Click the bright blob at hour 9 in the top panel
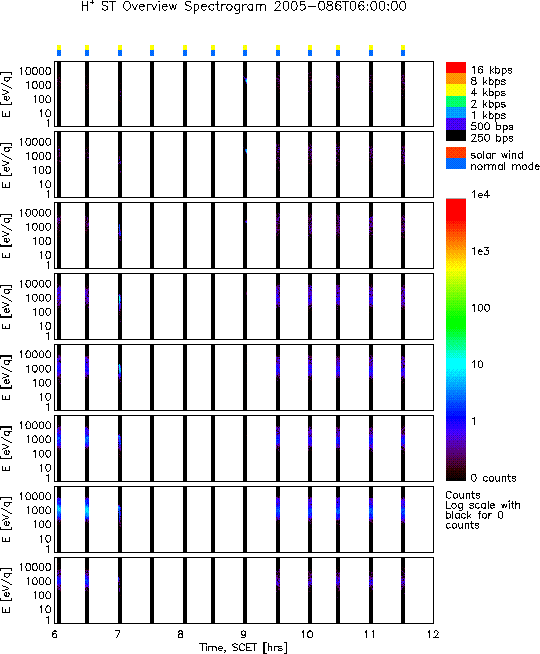Screen dimensions: 540x654 246,80
